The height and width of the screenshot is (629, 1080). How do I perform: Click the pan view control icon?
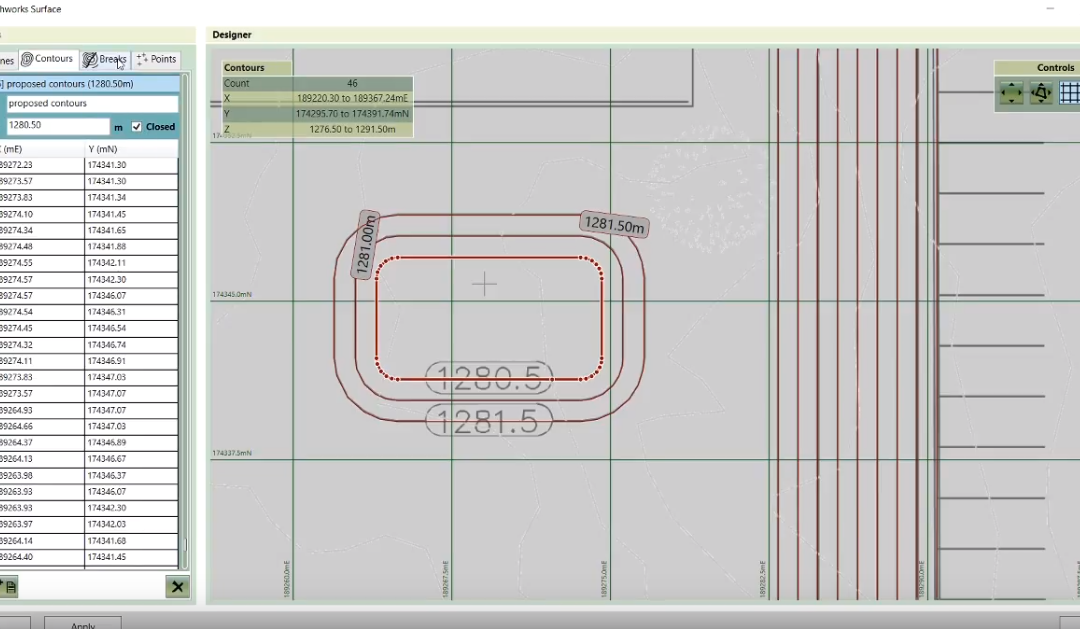pyautogui.click(x=1011, y=92)
